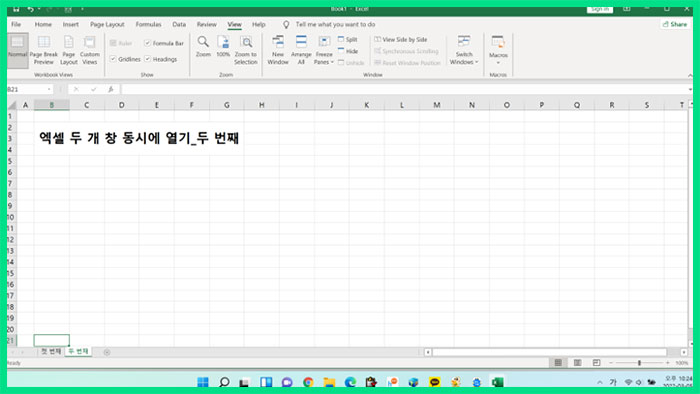Screen dimensions: 700x394
Task: Open Chrome from the taskbar
Action: click(x=308, y=382)
